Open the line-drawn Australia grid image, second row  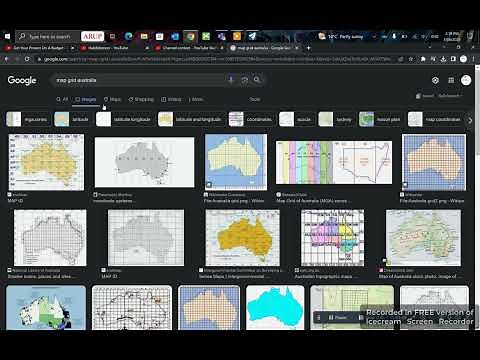click(50, 238)
